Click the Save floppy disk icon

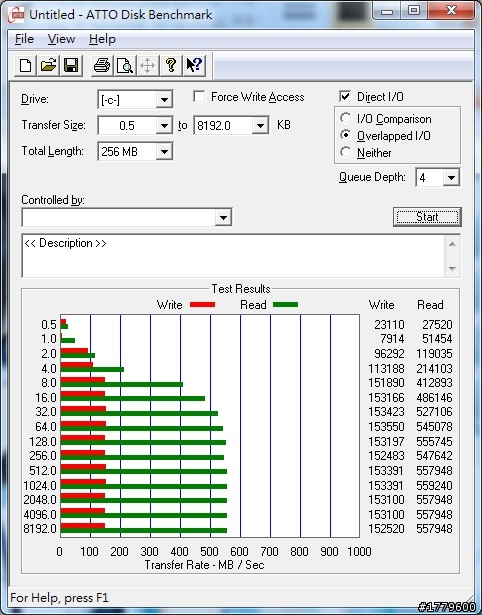pyautogui.click(x=71, y=65)
